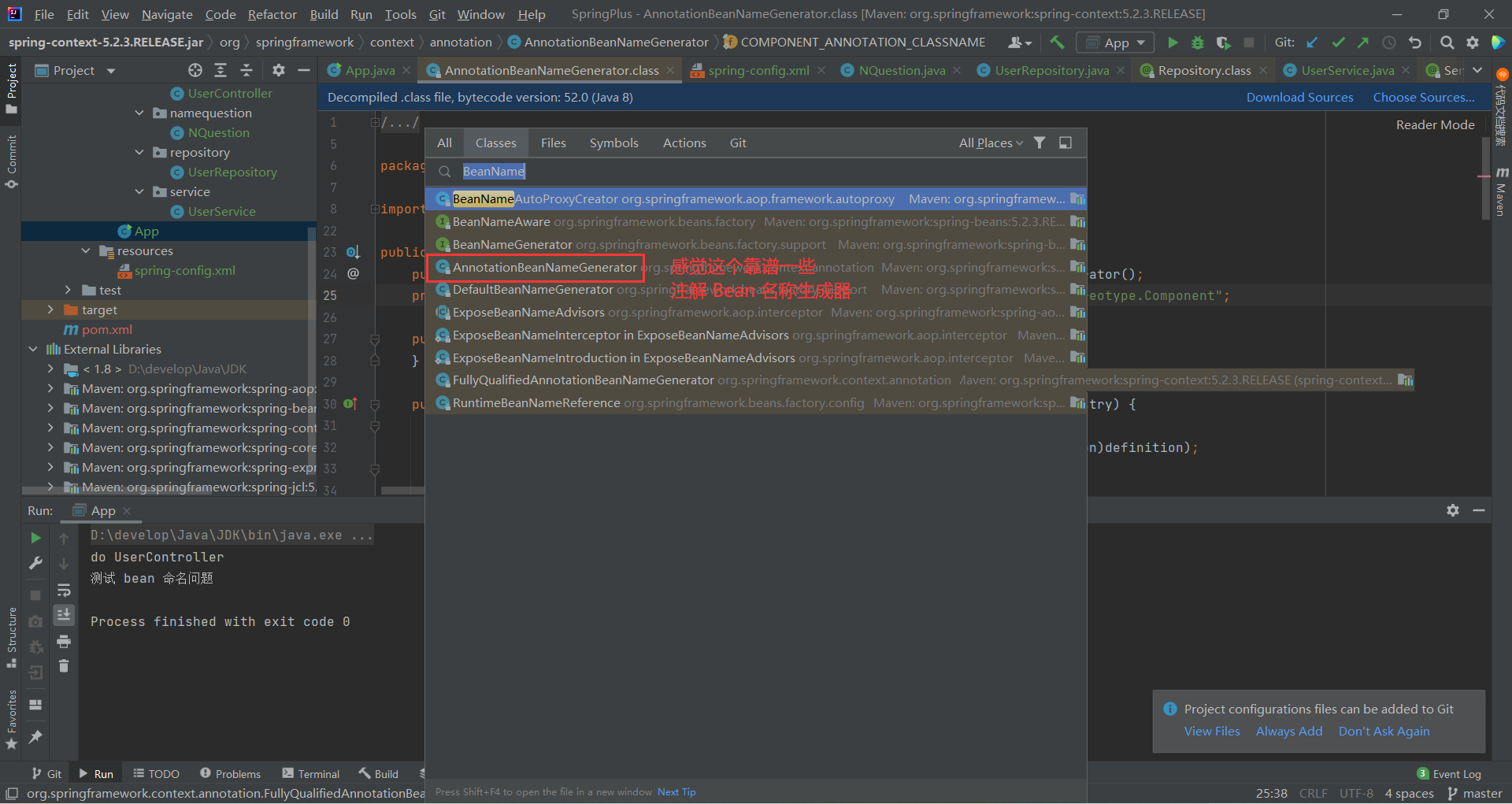The image size is (1512, 804).
Task: Open the Terminal tool window
Action: coord(311,774)
